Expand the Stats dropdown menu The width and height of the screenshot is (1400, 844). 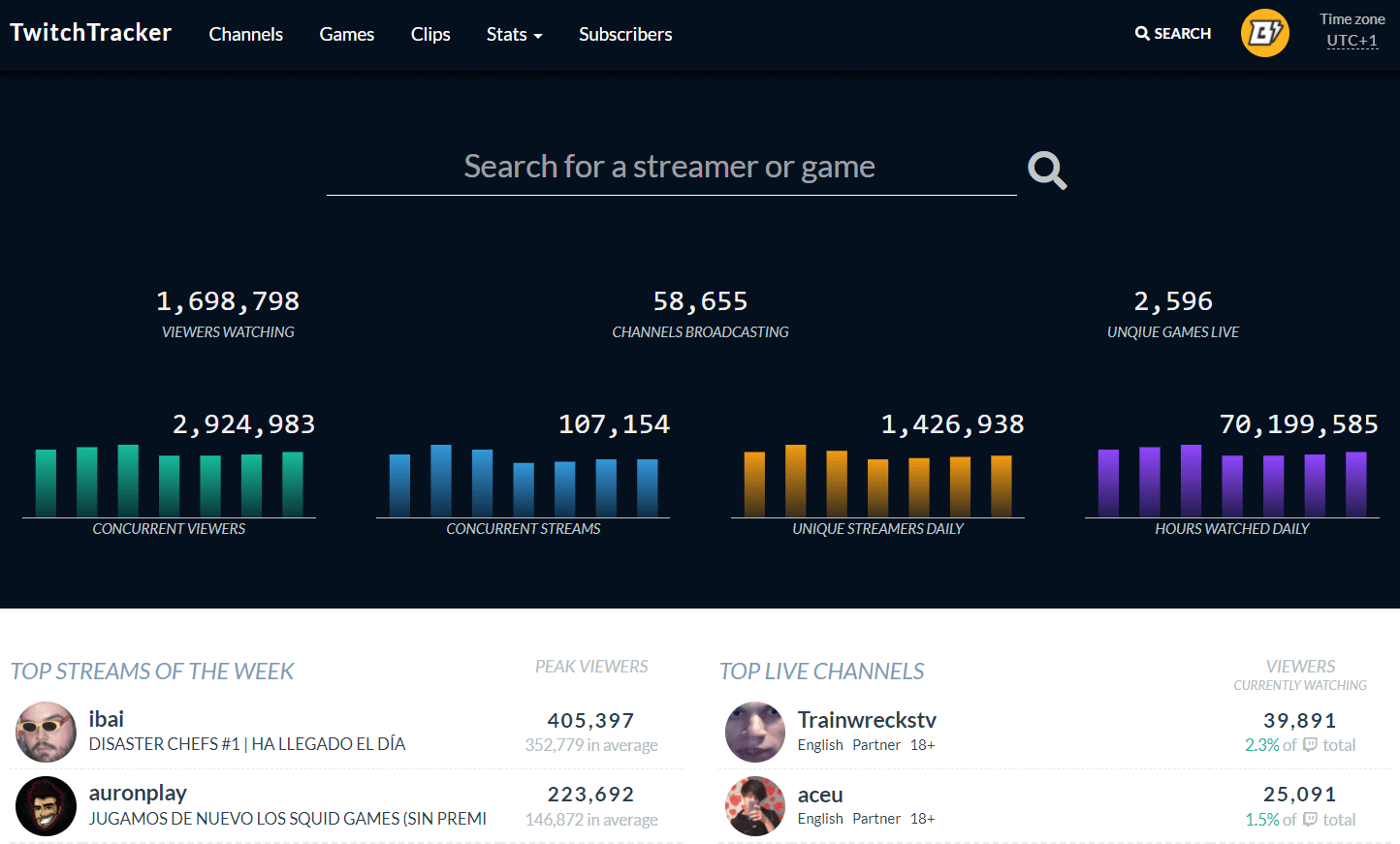click(514, 34)
